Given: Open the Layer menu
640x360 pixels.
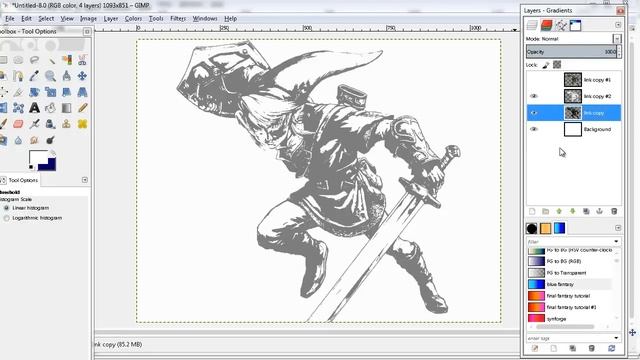Looking at the screenshot, I should point(111,19).
